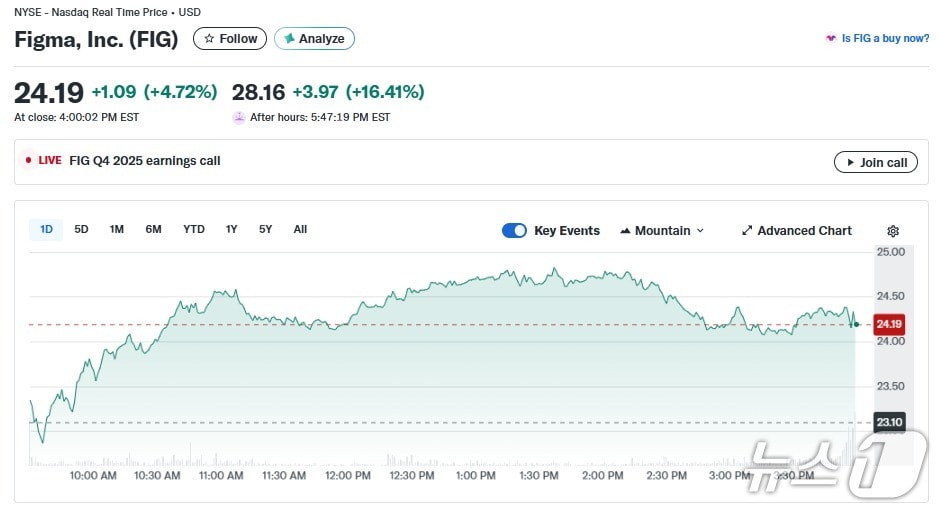Join the FIG Q4 earnings call

point(875,162)
